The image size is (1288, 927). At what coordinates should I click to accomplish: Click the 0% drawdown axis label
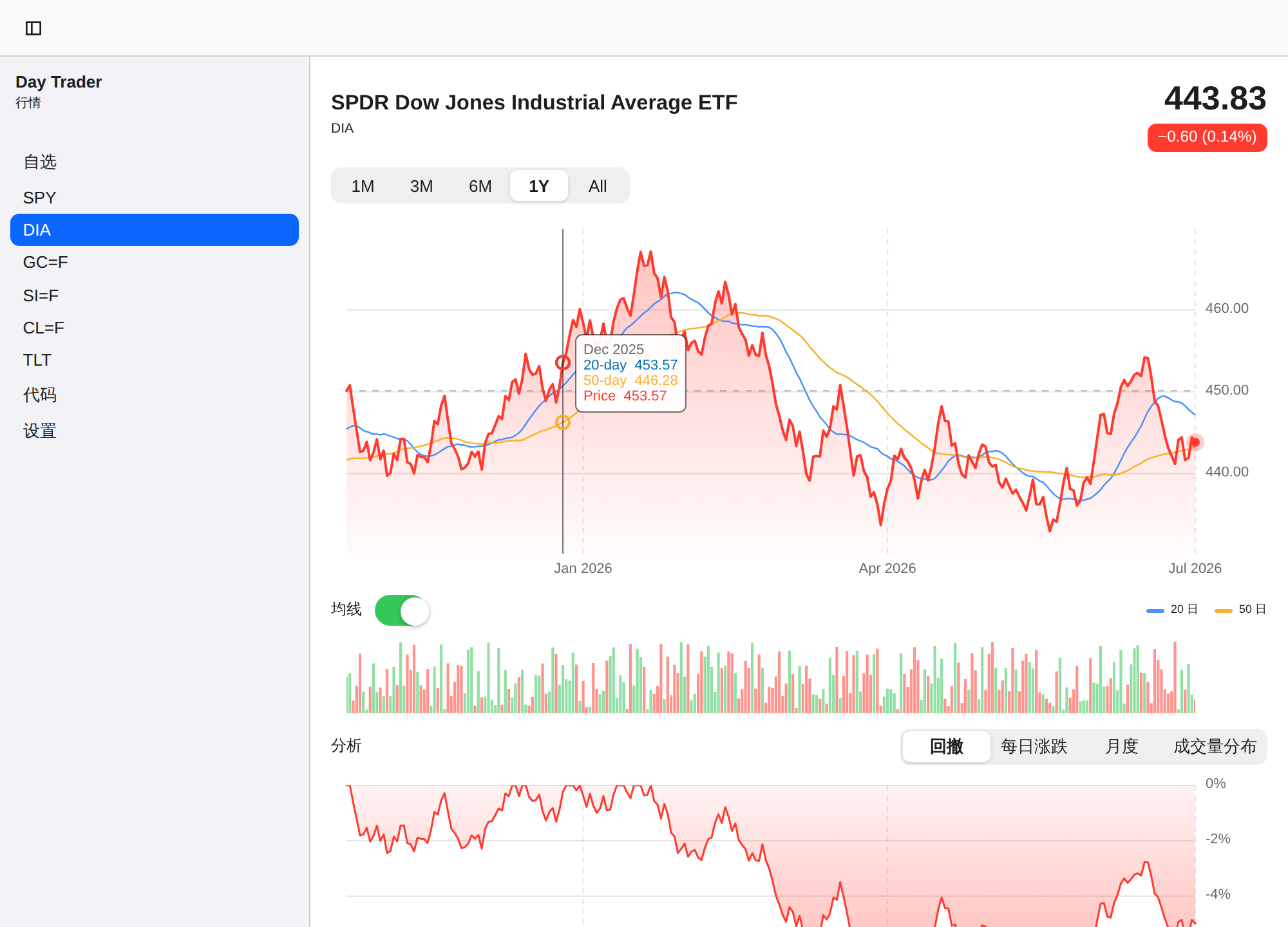[1215, 783]
